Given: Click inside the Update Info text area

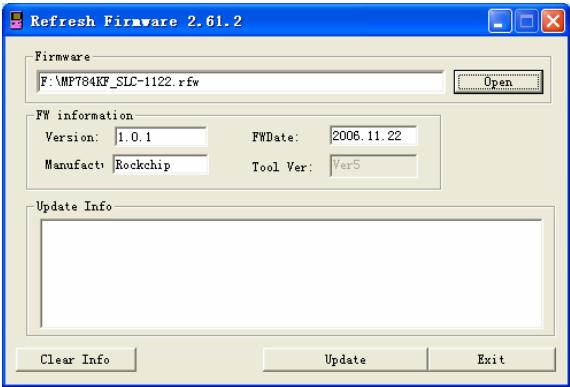Looking at the screenshot, I should tap(291, 274).
